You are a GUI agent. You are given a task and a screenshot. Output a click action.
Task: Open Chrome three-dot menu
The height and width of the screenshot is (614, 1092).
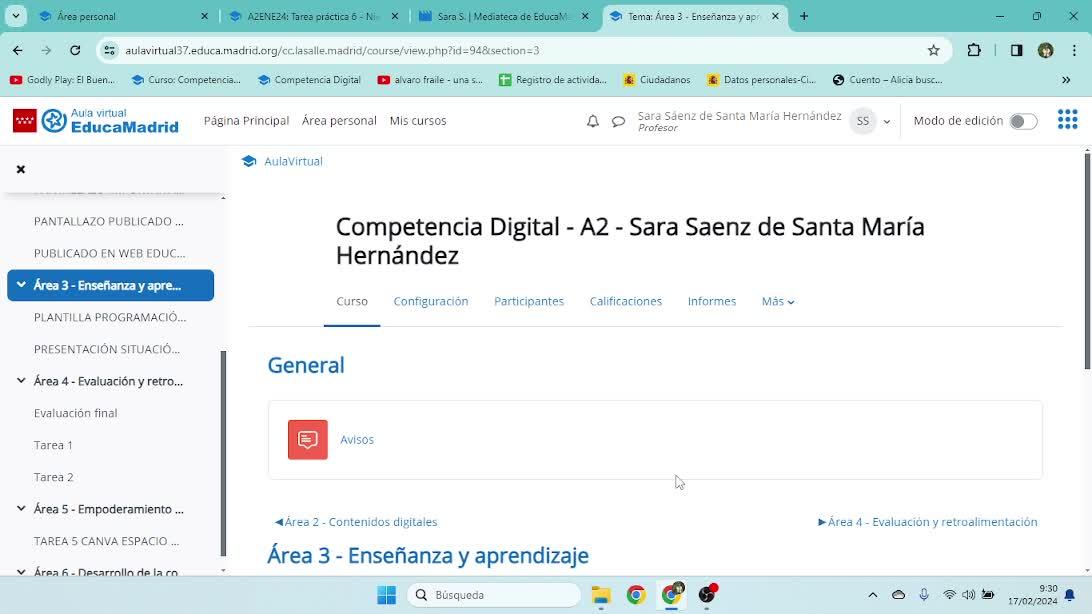point(1075,50)
